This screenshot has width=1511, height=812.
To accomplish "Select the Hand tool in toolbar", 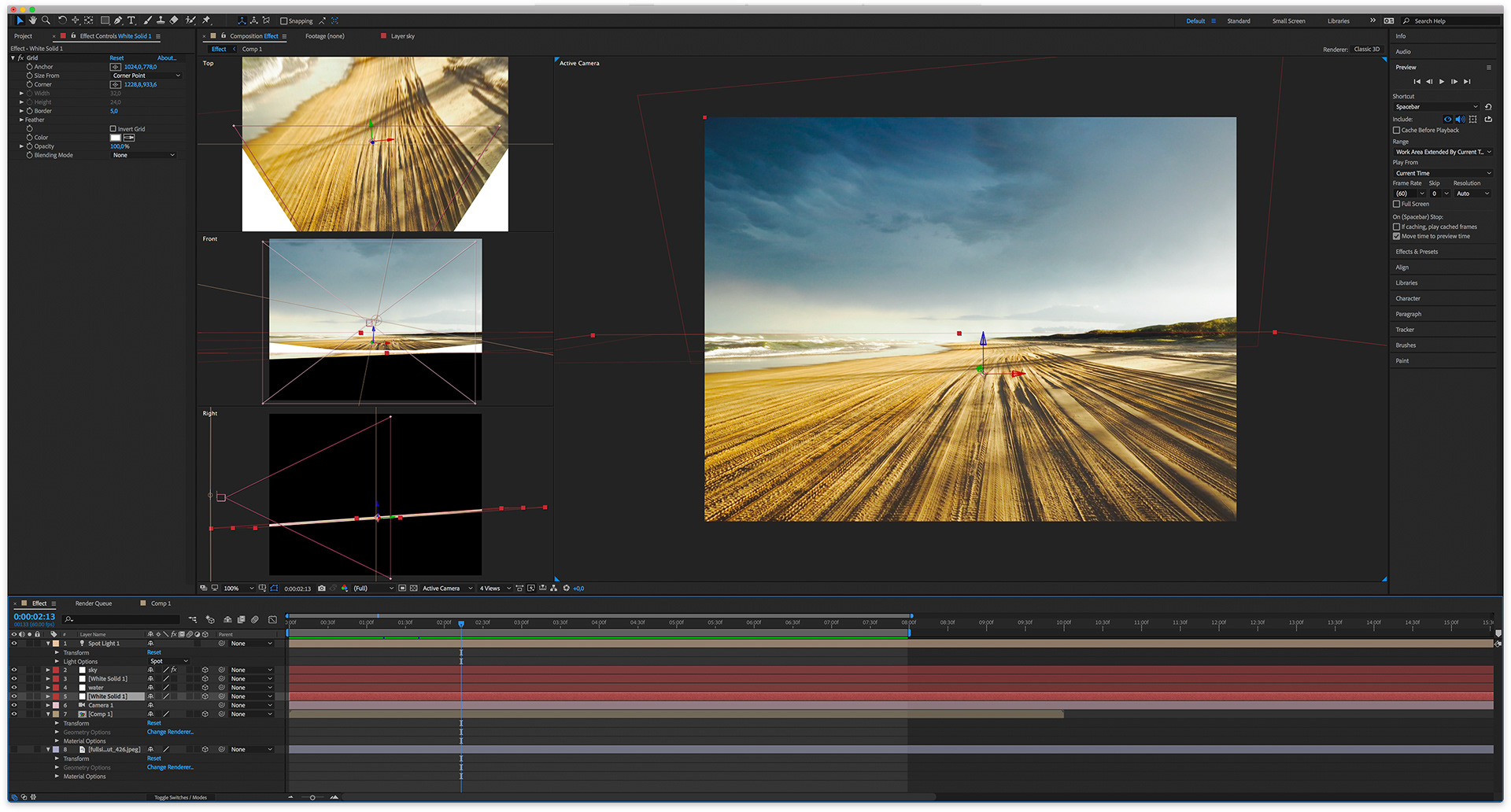I will click(x=32, y=20).
